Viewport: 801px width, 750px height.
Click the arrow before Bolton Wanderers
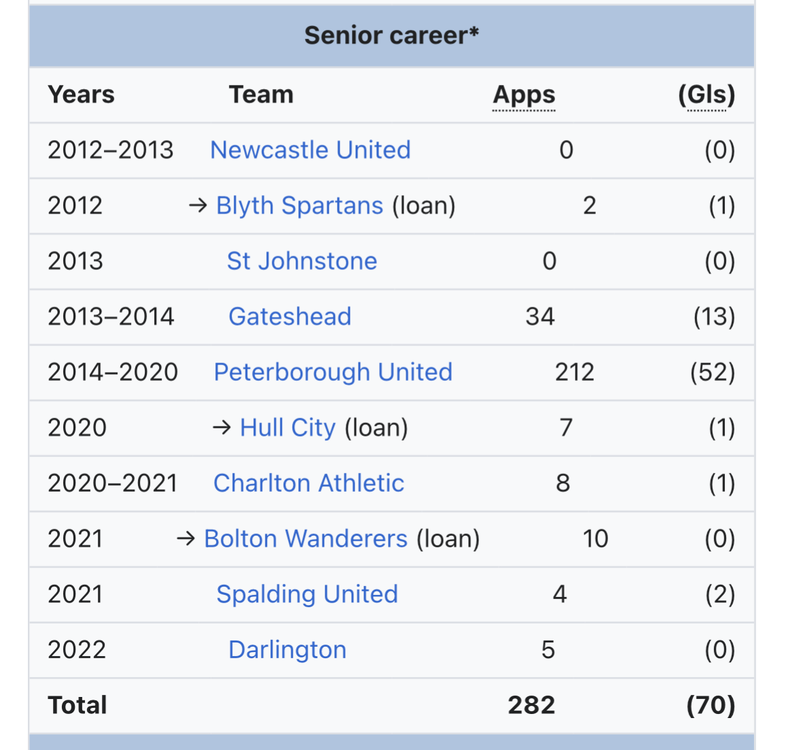[186, 539]
